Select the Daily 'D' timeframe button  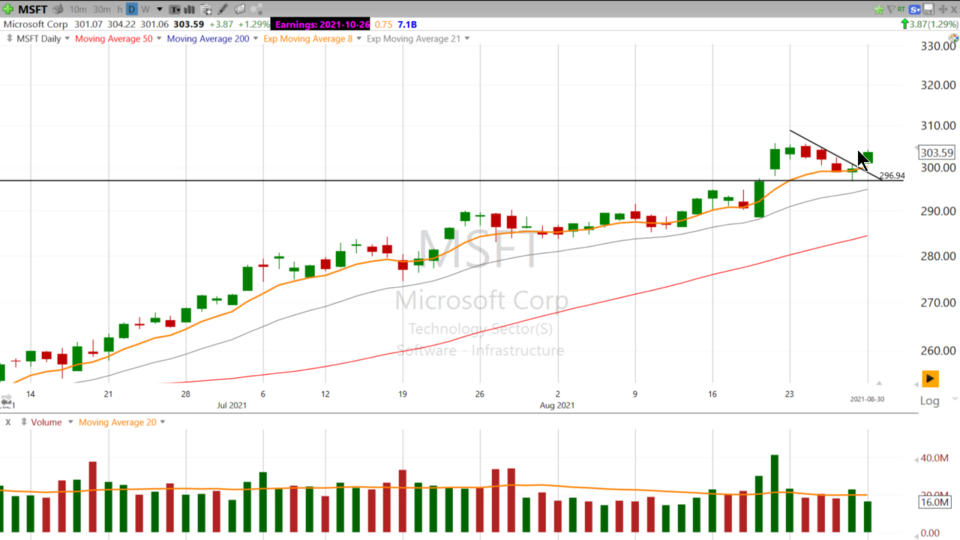(x=132, y=9)
